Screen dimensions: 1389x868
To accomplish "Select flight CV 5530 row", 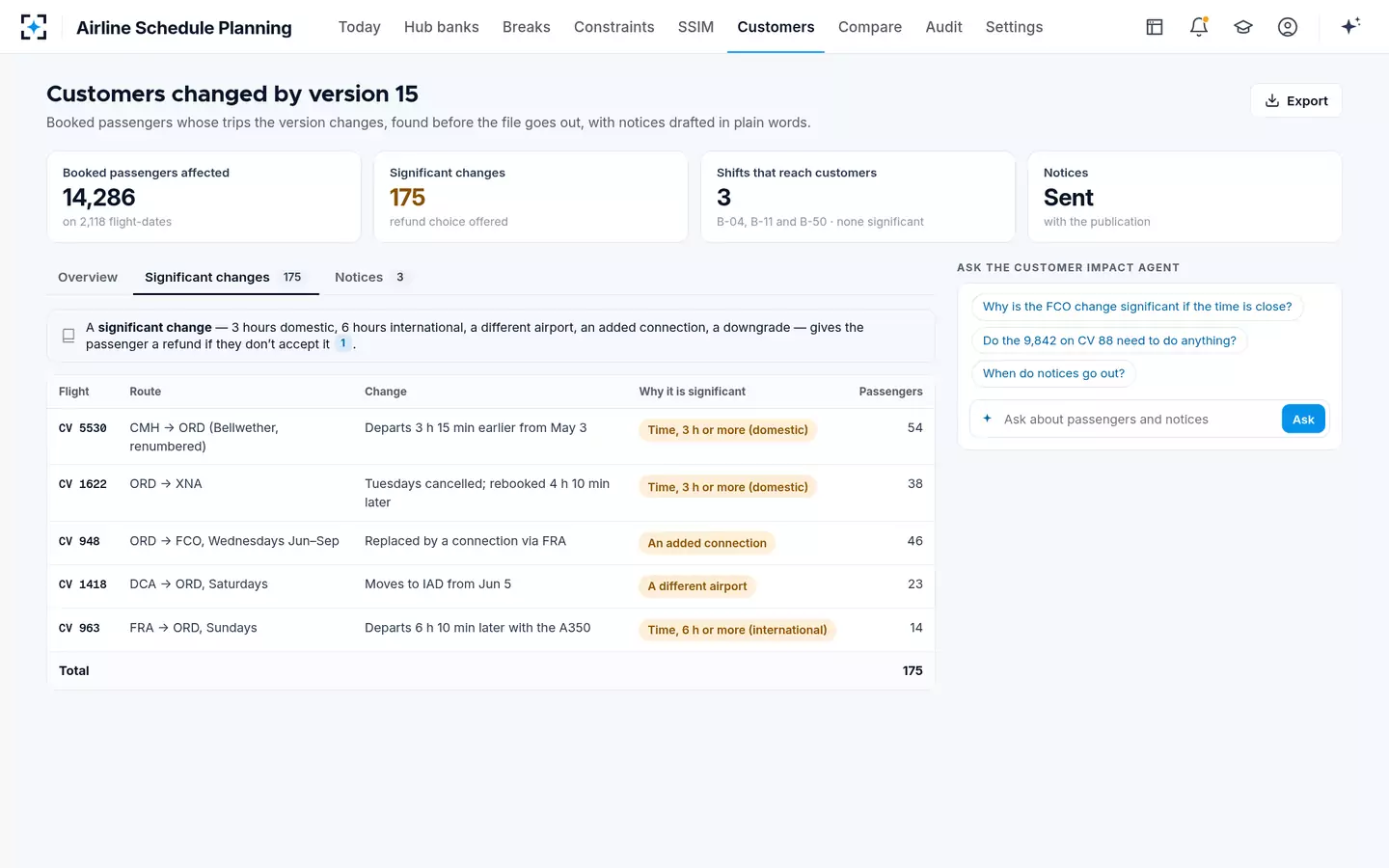I will click(x=491, y=437).
